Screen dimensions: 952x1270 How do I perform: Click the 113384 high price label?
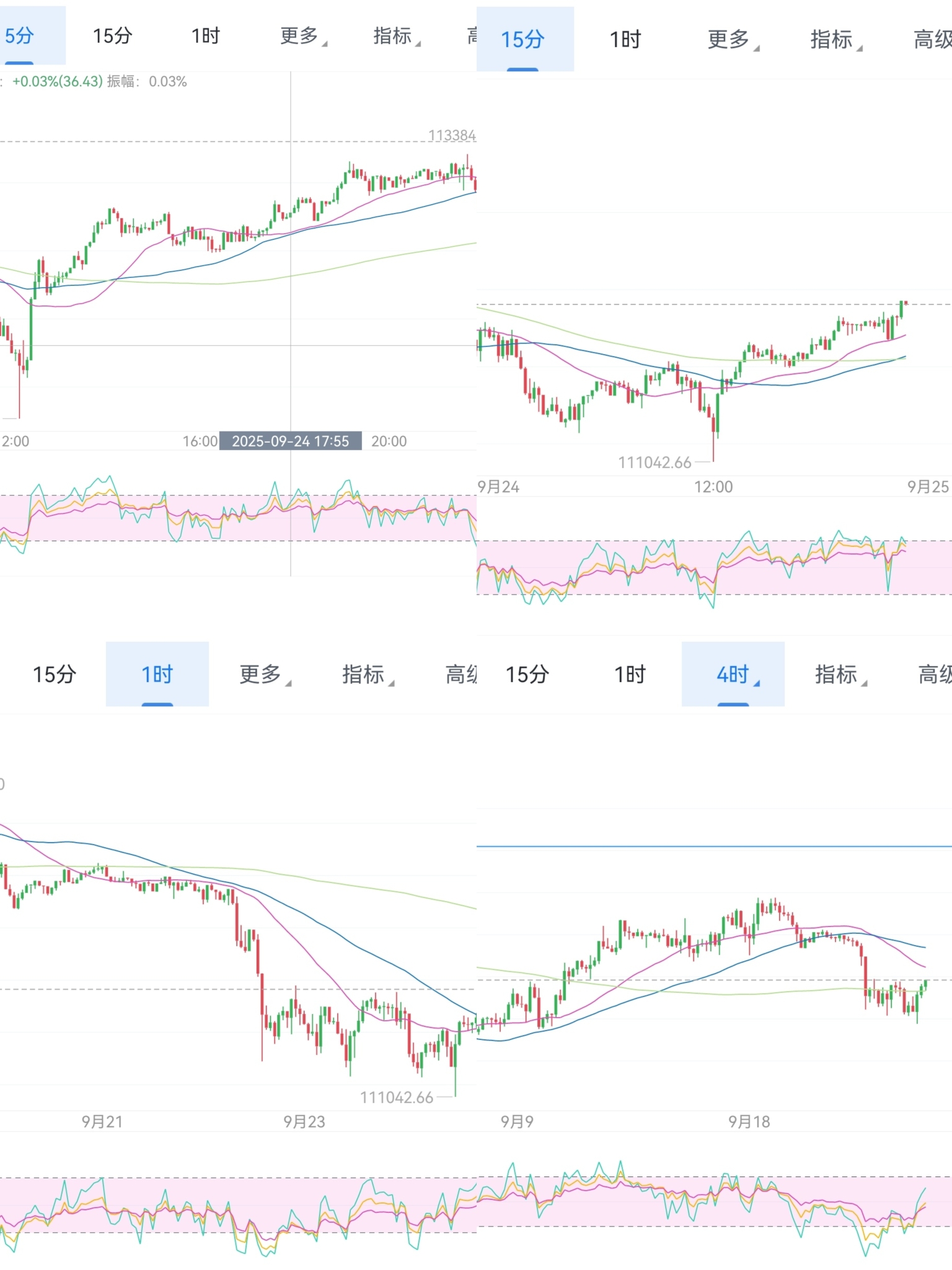[452, 135]
